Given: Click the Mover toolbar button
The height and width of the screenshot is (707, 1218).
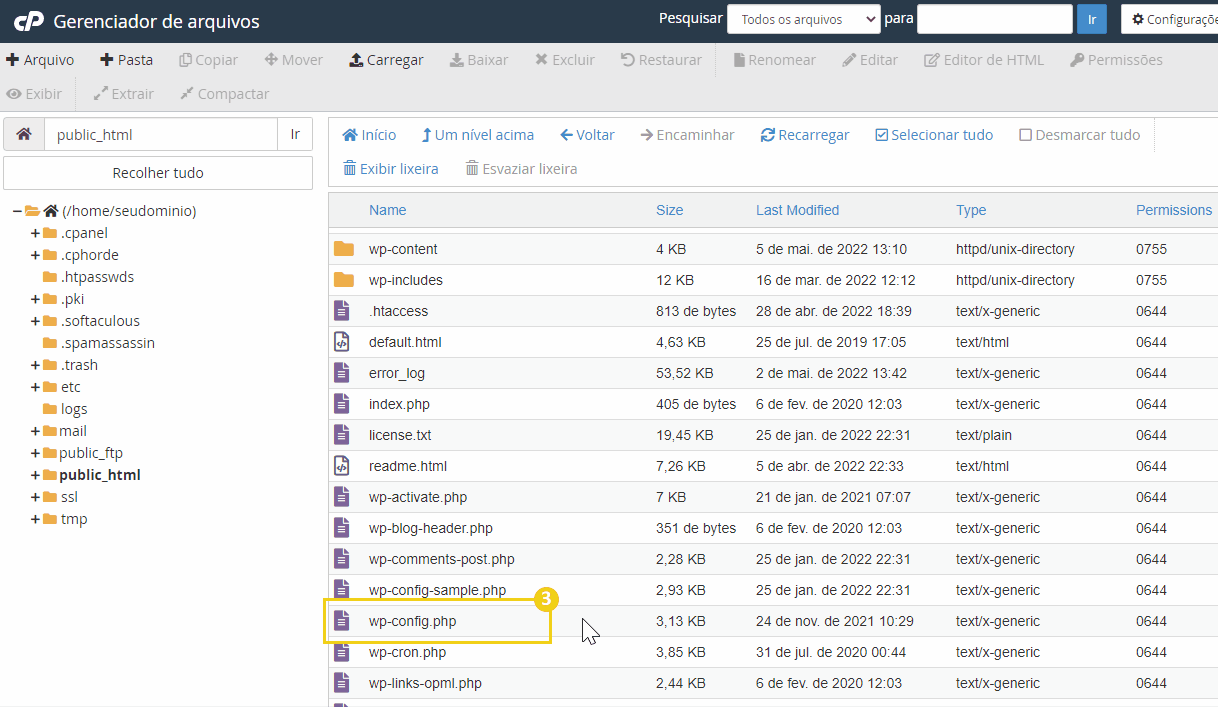Looking at the screenshot, I should coord(294,60).
